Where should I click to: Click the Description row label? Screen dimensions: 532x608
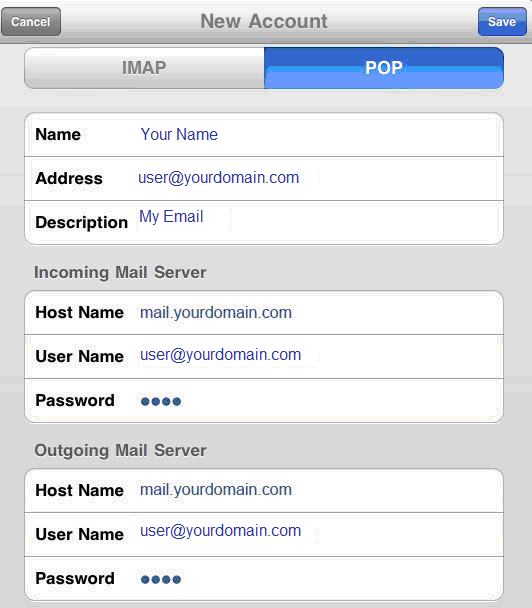coord(81,223)
